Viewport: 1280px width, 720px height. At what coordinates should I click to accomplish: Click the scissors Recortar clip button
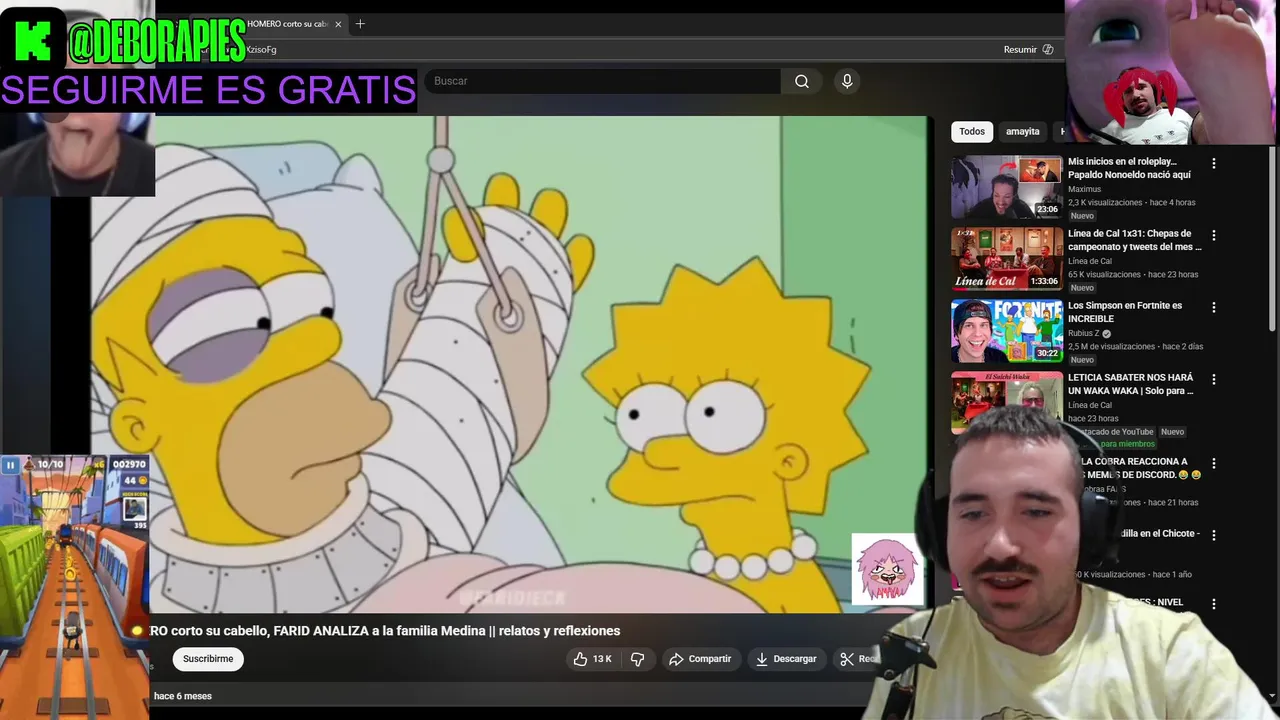858,659
